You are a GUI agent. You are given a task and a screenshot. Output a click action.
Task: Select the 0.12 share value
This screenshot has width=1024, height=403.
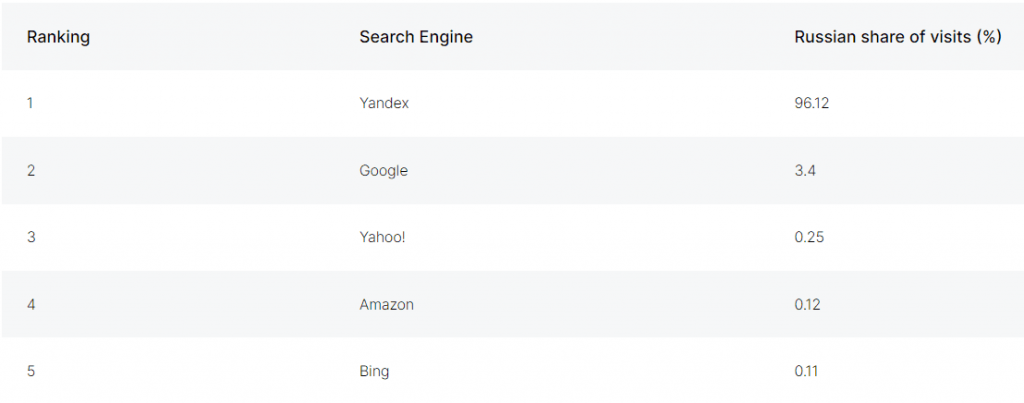coord(808,304)
